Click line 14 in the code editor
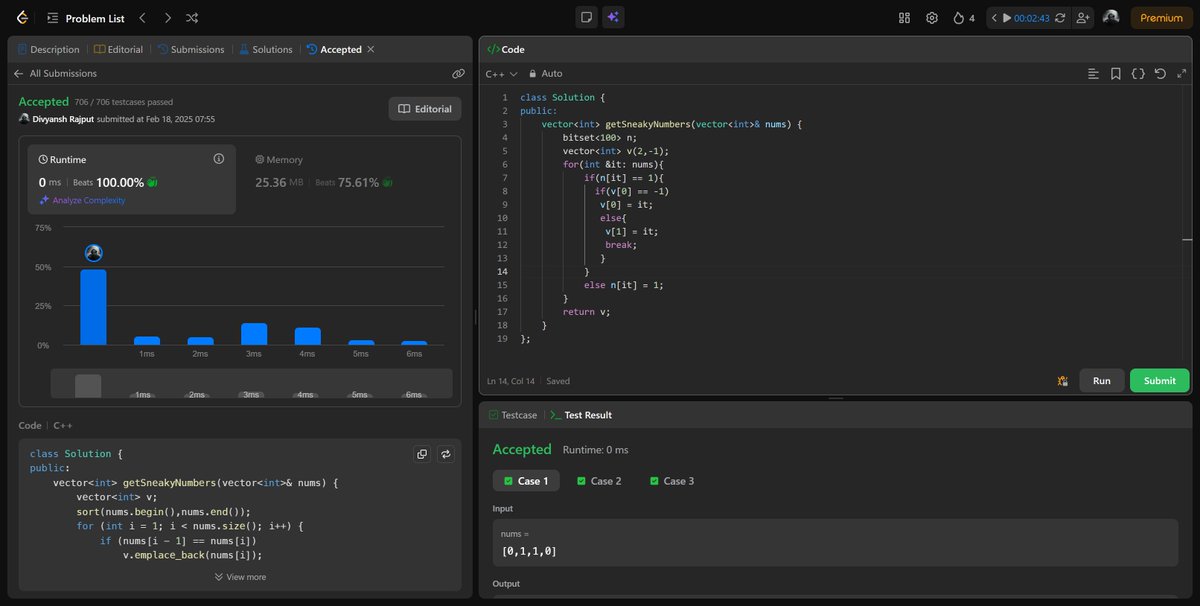The image size is (1200, 606). click(x=835, y=271)
